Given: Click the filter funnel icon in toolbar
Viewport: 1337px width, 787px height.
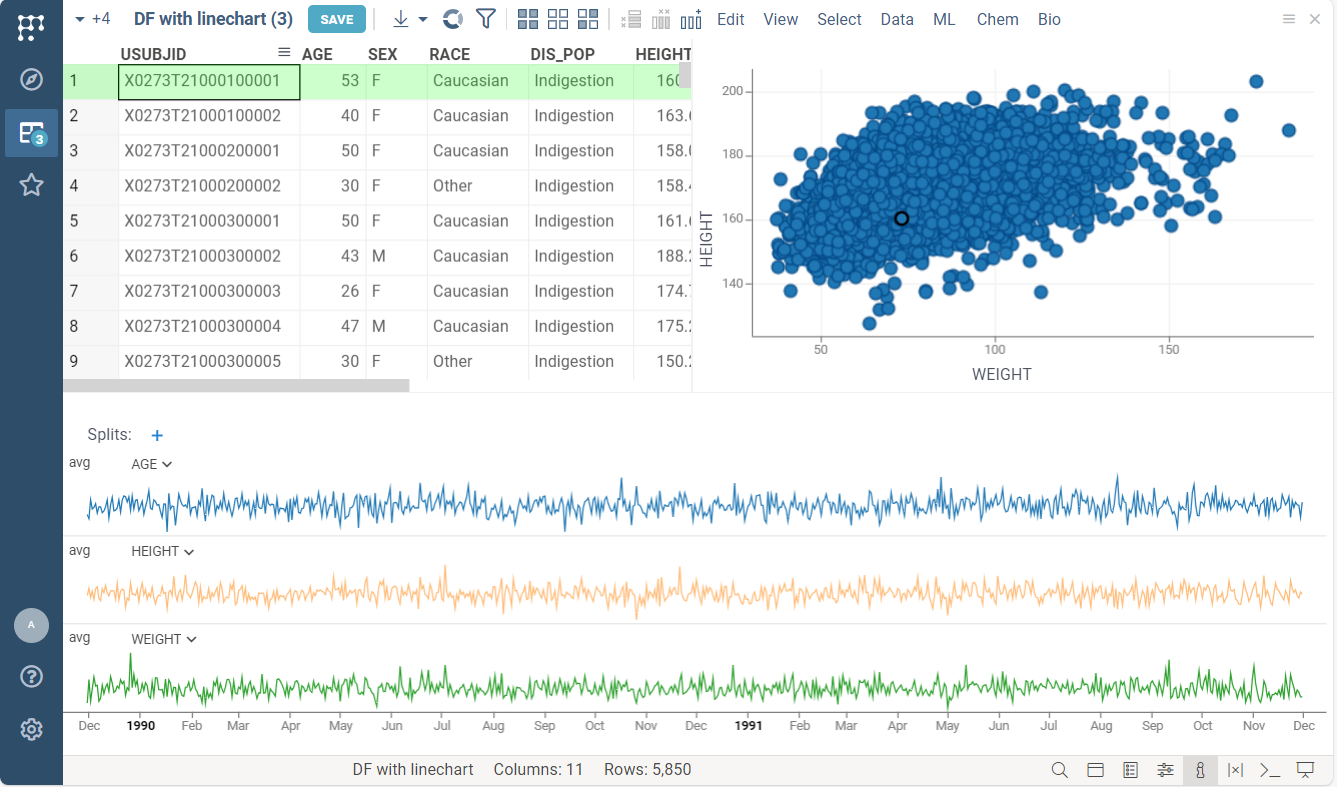Looking at the screenshot, I should (486, 19).
